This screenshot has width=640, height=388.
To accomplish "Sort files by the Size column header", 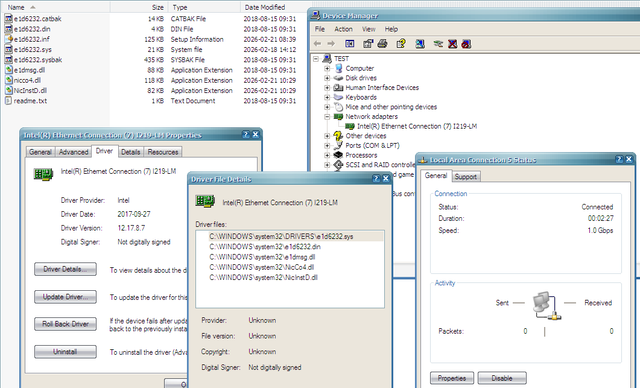I will (x=138, y=7).
